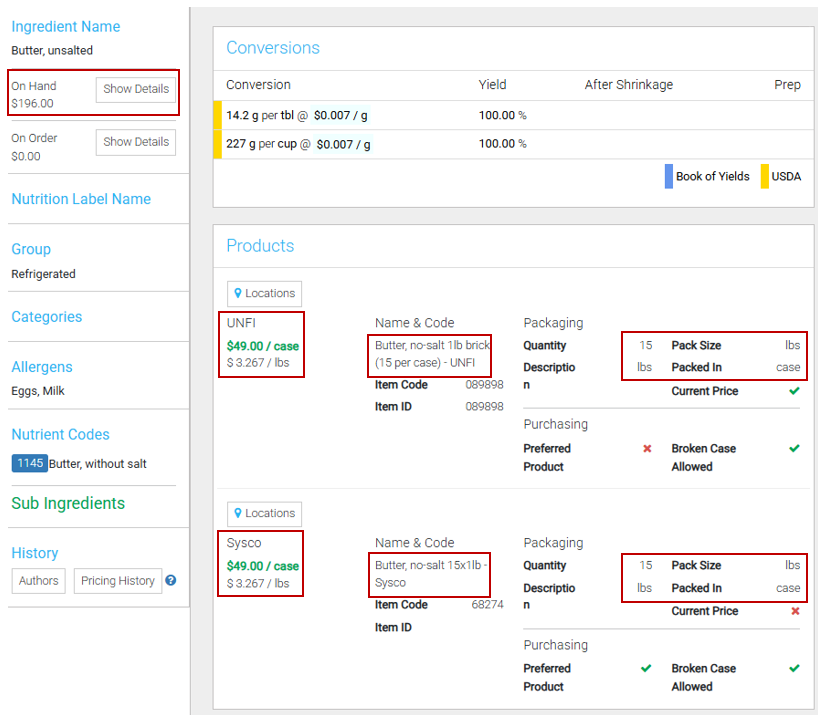Expand the Allergens section
Screen dimensions: 818x715
tap(41, 366)
